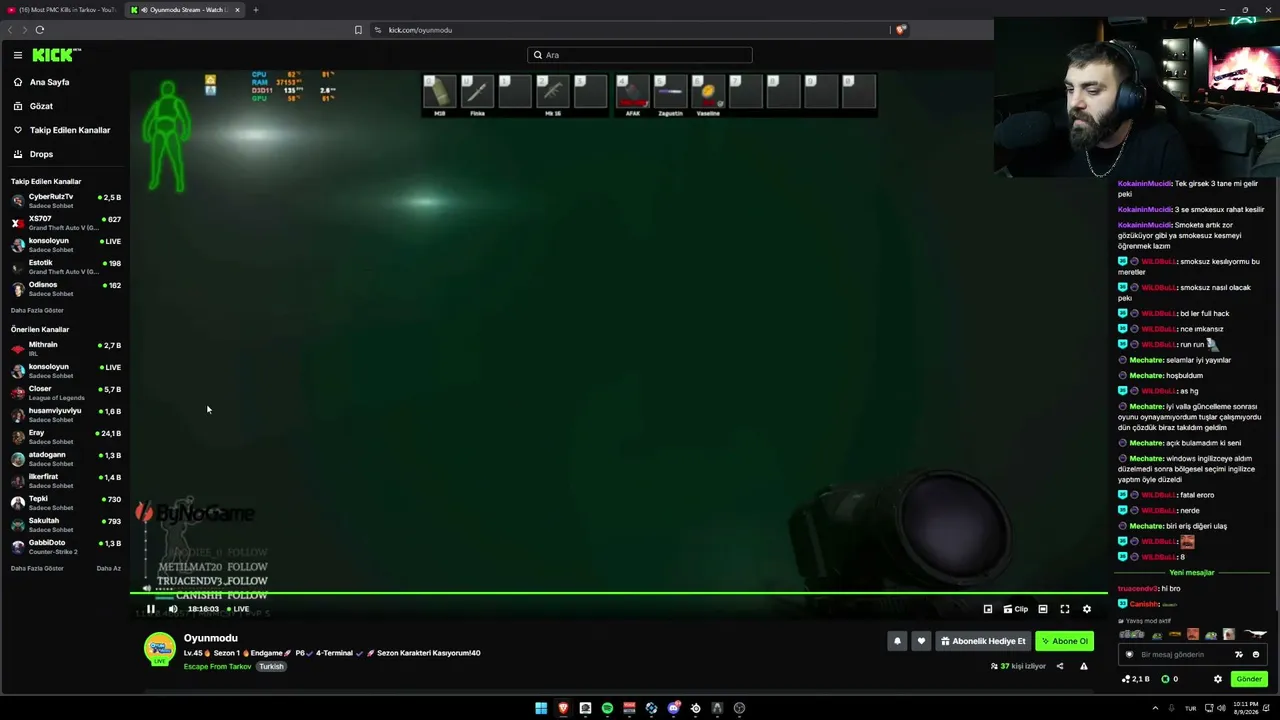Image resolution: width=1280 pixels, height=720 pixels.
Task: Toggle notification bell for Oyunmodu
Action: coord(897,641)
